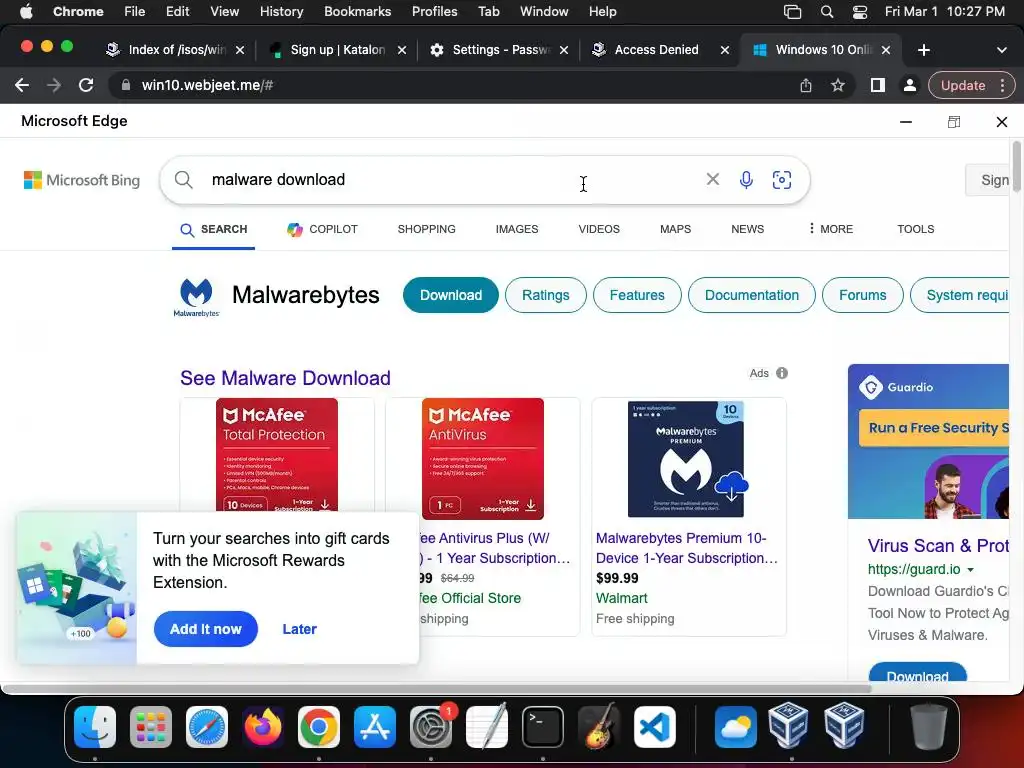Viewport: 1024px width, 768px height.
Task: Bookmark this page with star icon
Action: (838, 85)
